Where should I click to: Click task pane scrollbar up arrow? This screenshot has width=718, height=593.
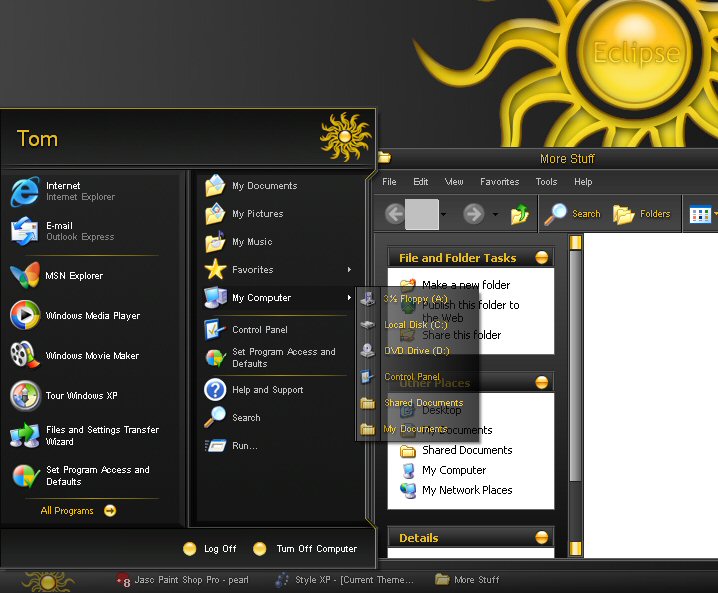[x=575, y=242]
